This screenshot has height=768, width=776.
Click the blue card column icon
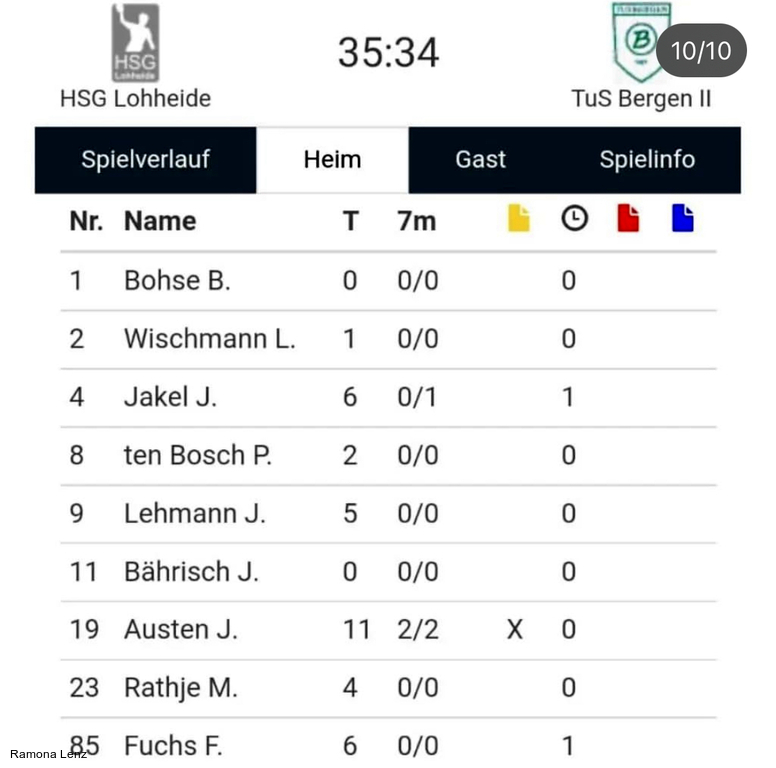[683, 218]
